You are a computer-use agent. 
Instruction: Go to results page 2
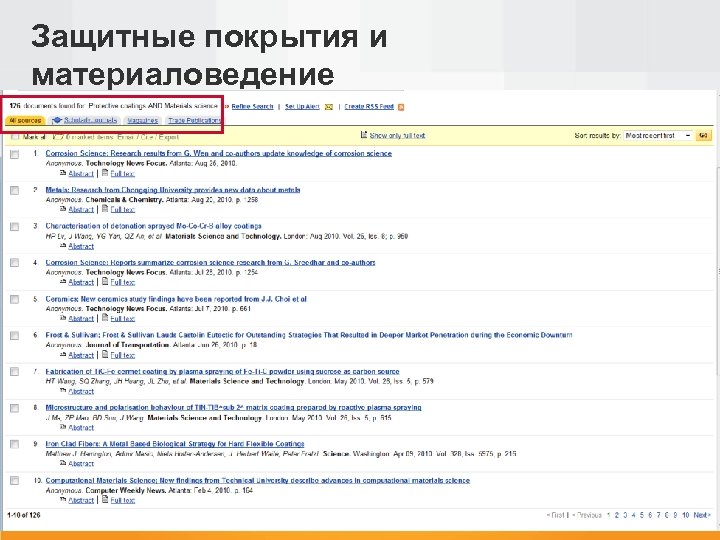click(x=617, y=515)
